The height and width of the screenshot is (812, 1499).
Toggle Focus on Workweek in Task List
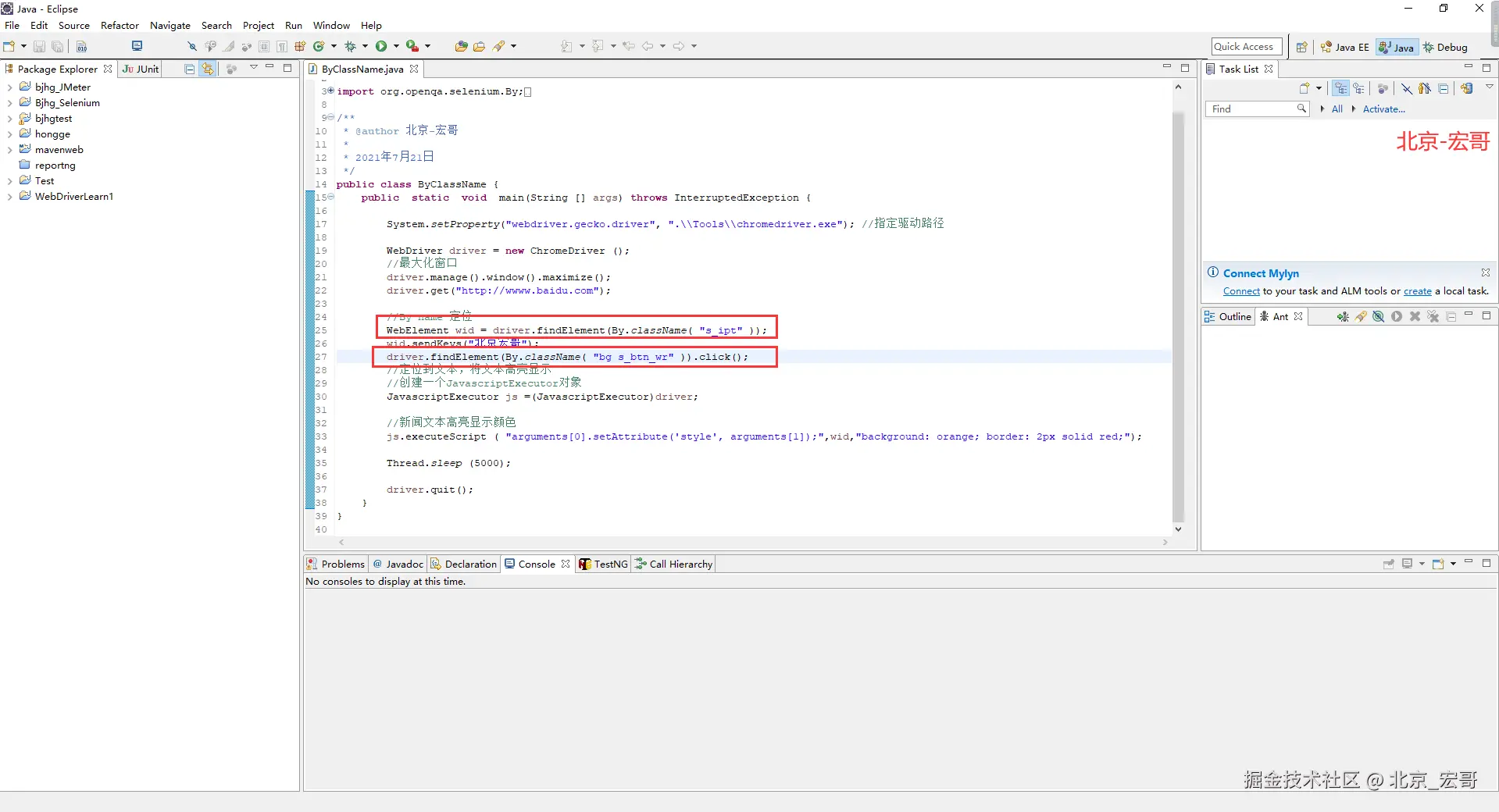(x=1383, y=88)
